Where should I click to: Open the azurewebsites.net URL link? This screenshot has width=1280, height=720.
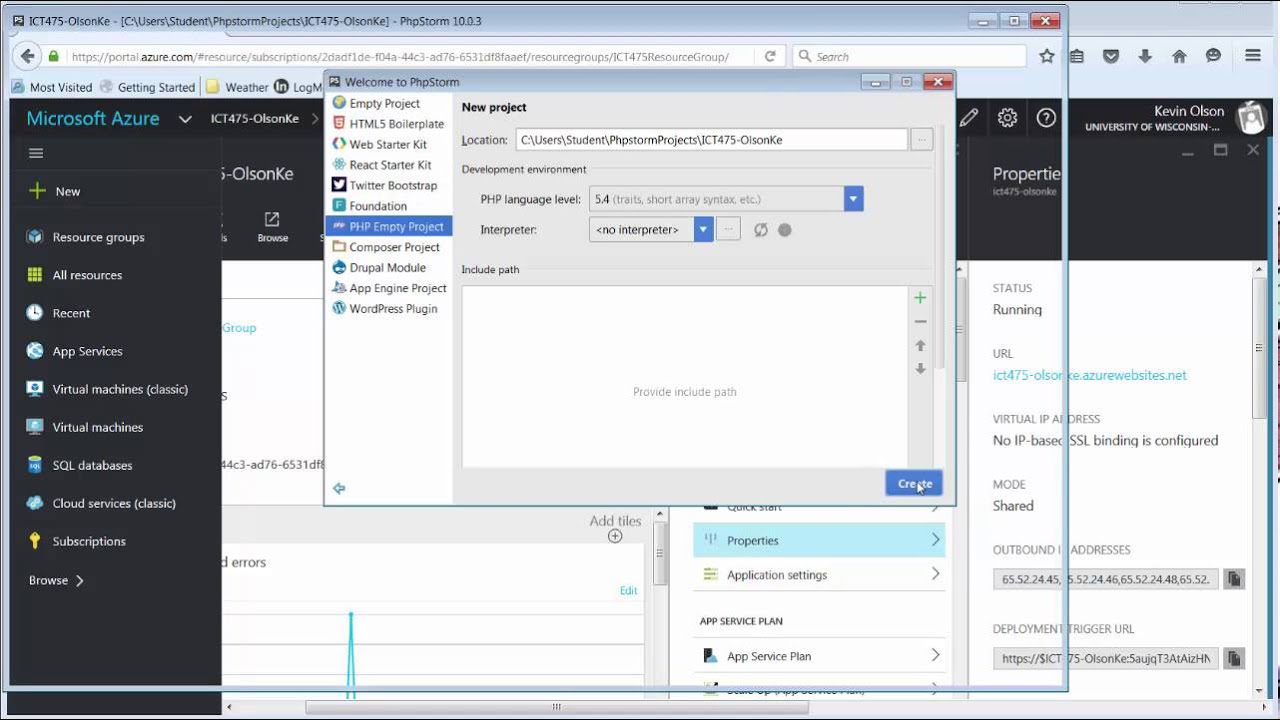(x=1089, y=375)
